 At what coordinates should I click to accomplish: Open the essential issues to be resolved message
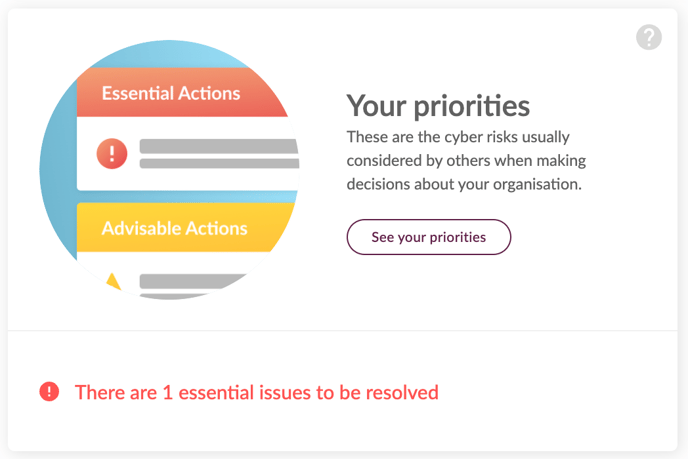point(257,392)
